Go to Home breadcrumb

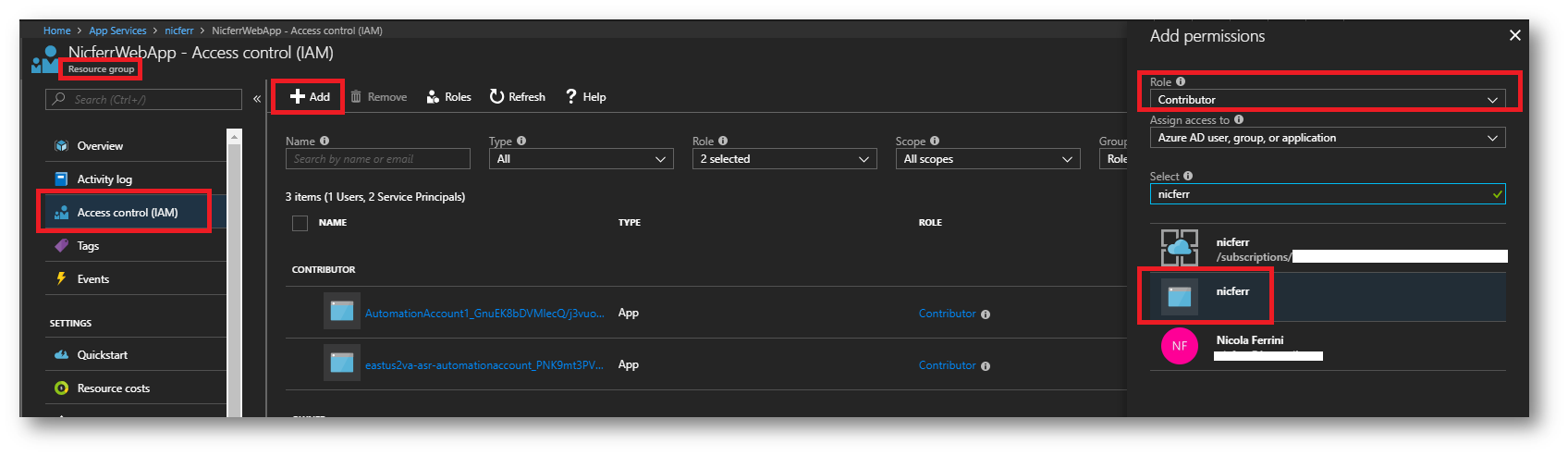pos(56,31)
